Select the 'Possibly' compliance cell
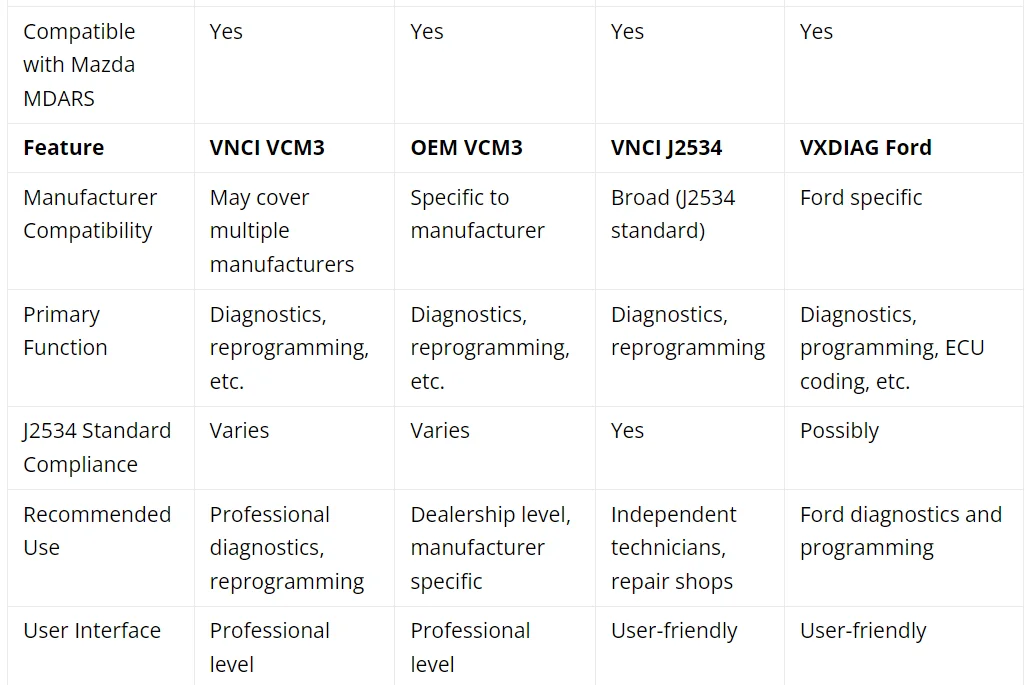This screenshot has height=685, width=1035. pos(839,431)
